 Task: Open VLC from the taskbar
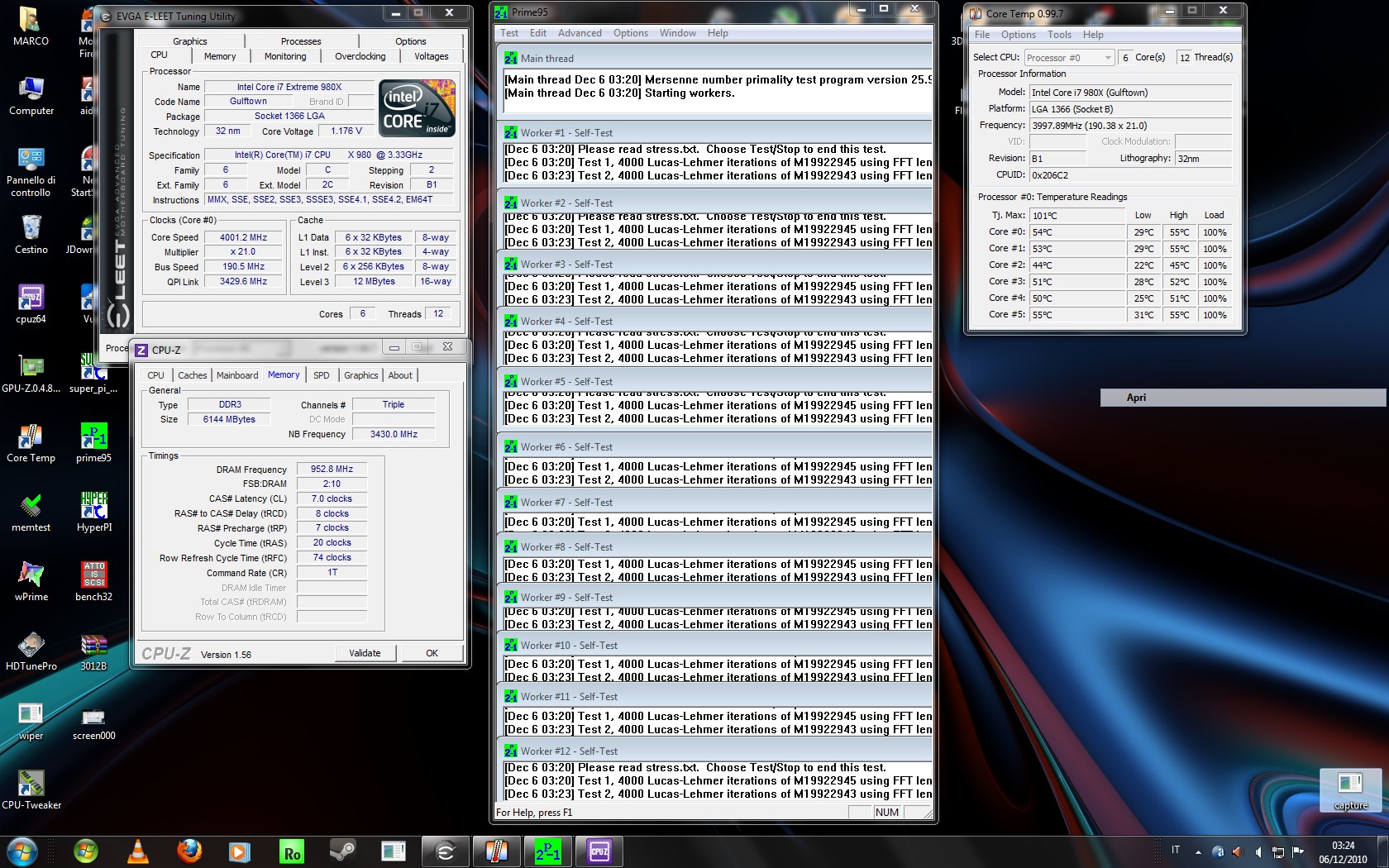pyautogui.click(x=137, y=851)
